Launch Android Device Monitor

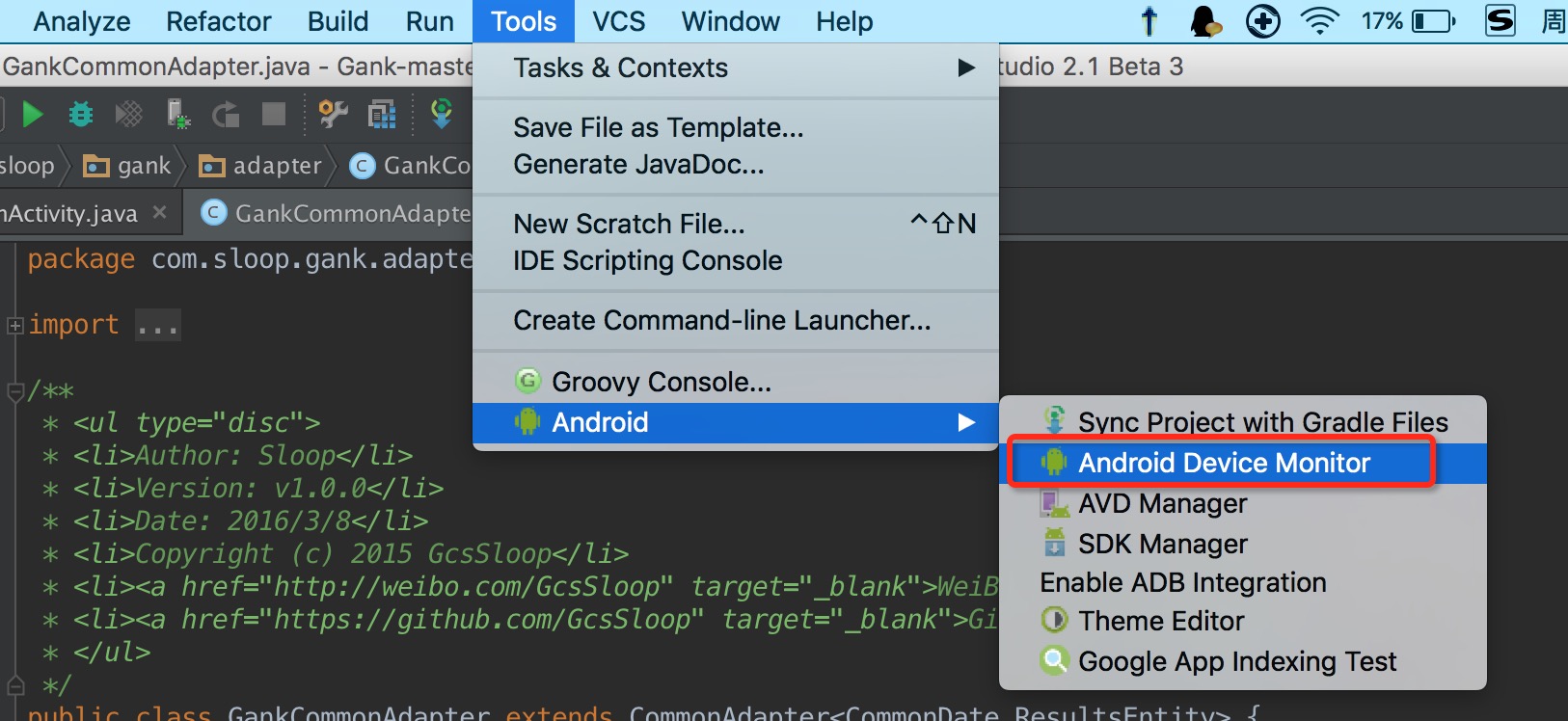coord(1243,463)
